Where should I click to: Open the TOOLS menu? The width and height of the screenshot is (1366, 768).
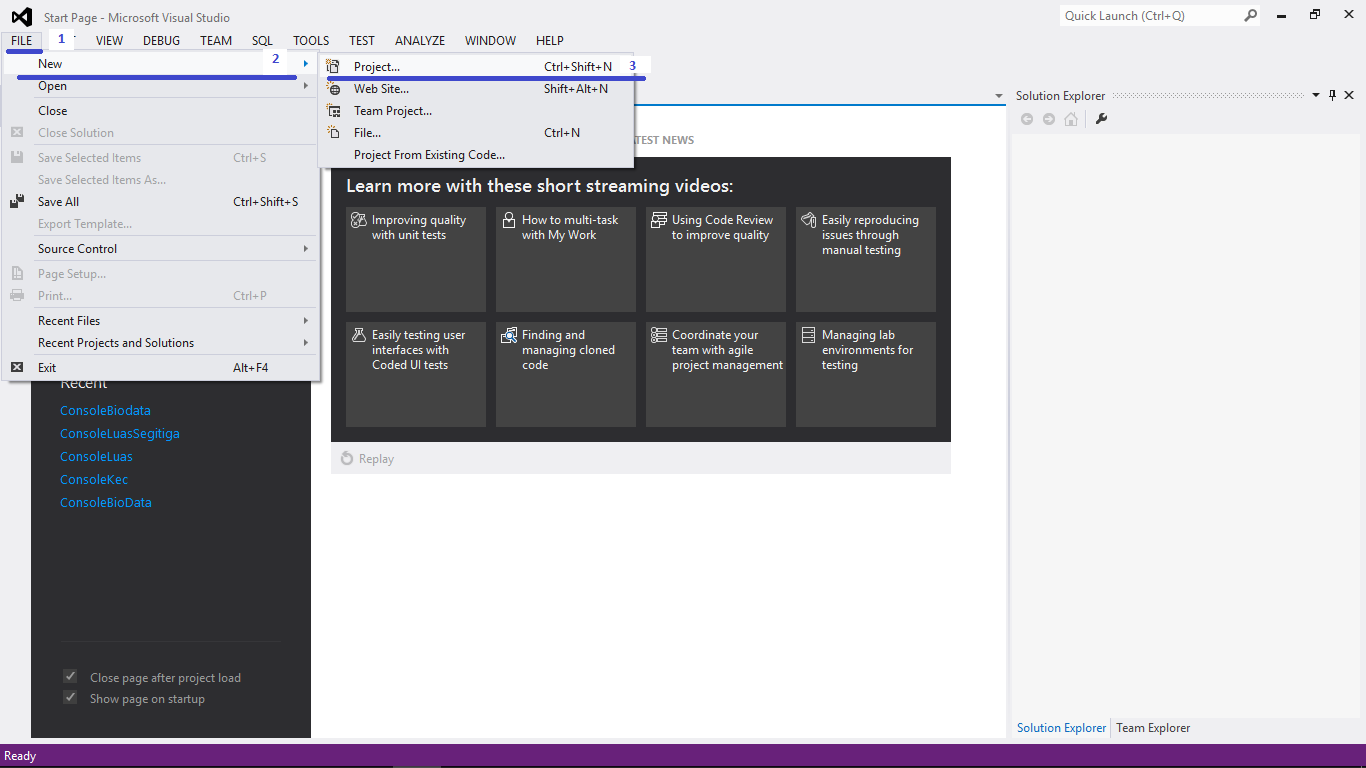[x=310, y=40]
